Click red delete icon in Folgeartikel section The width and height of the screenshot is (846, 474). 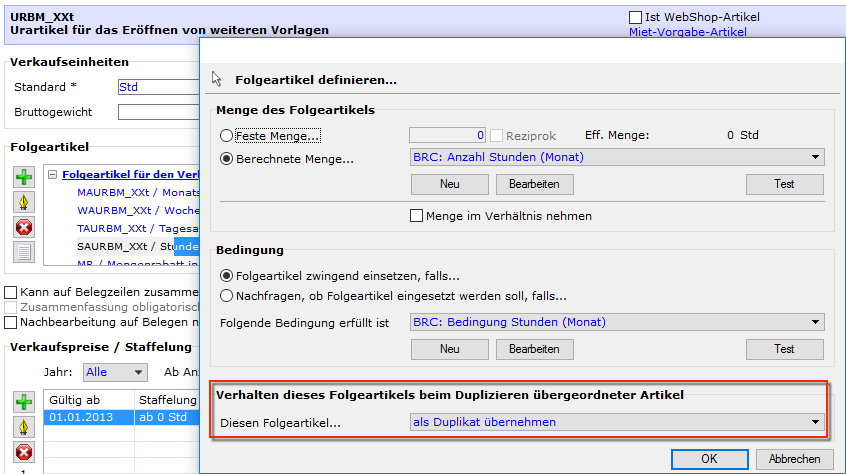point(24,227)
